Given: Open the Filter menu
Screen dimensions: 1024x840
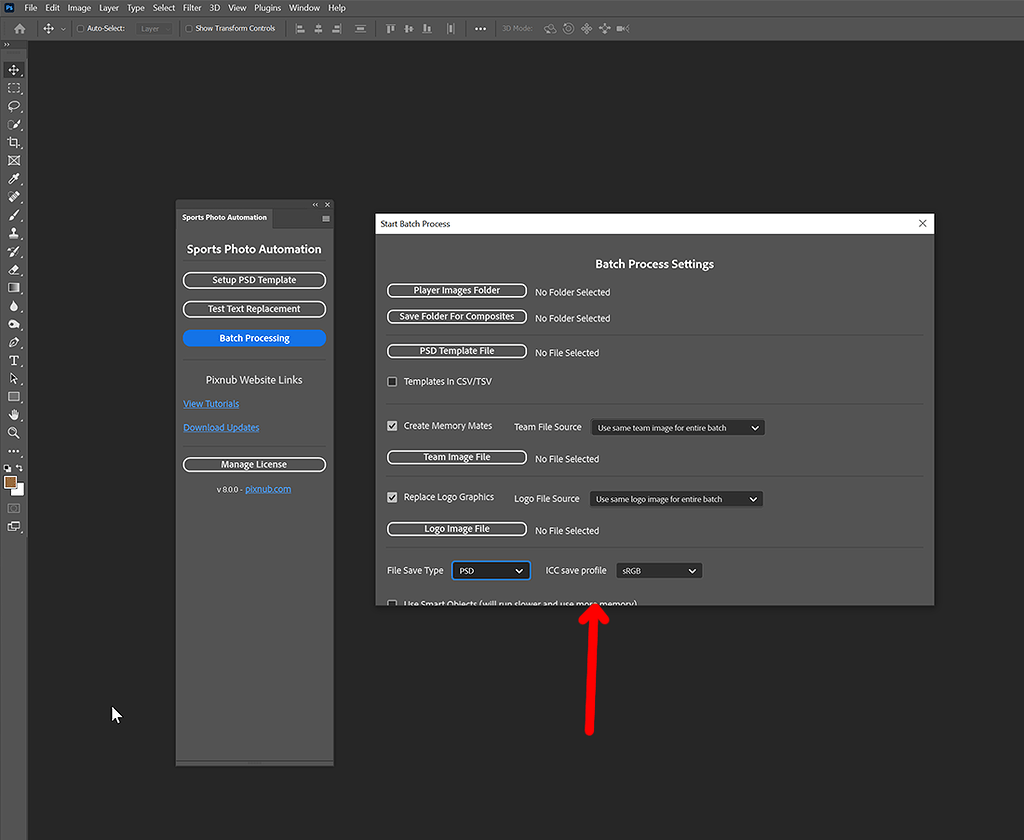Looking at the screenshot, I should tap(192, 7).
